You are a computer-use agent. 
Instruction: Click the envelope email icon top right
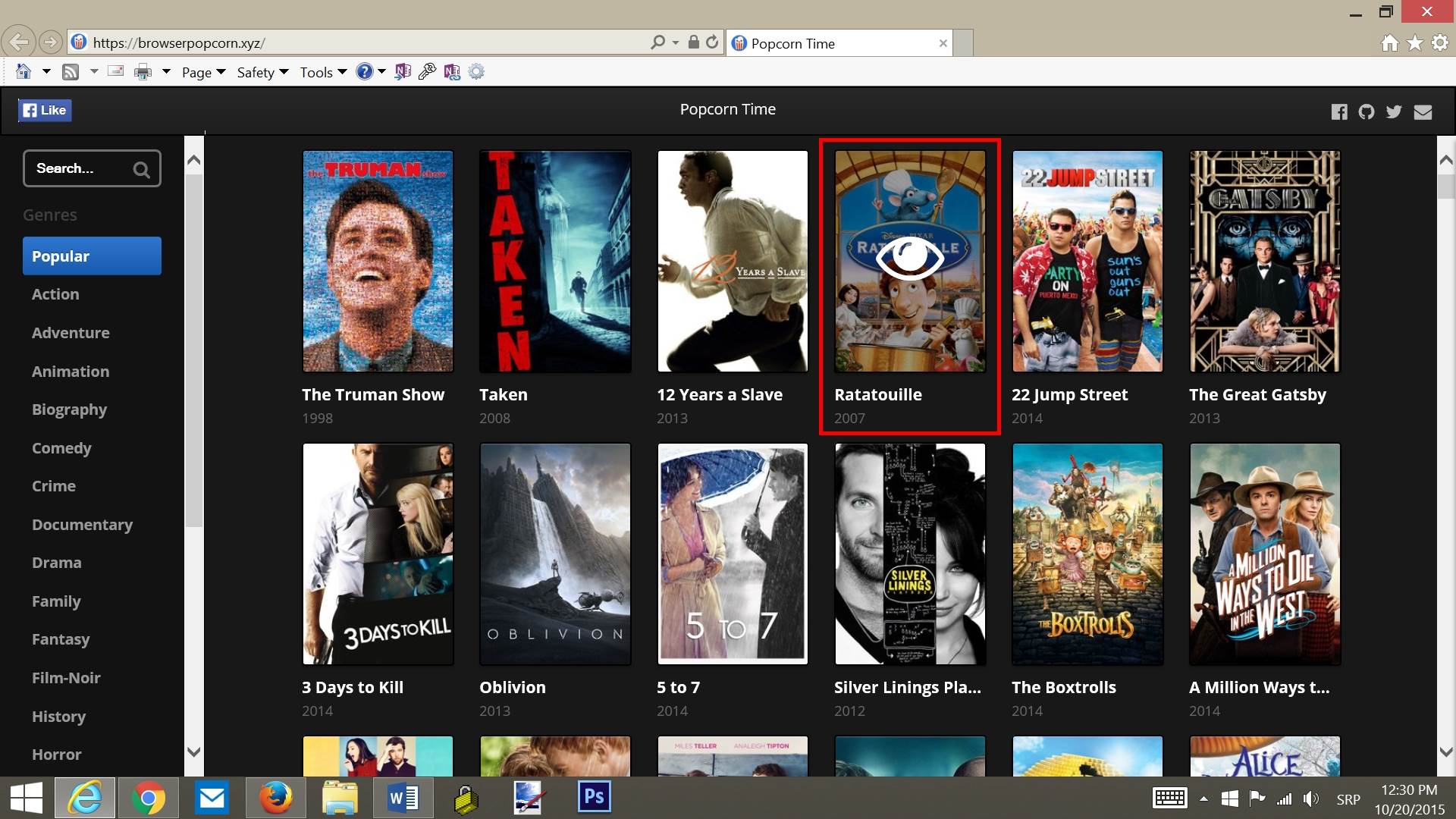point(1423,111)
